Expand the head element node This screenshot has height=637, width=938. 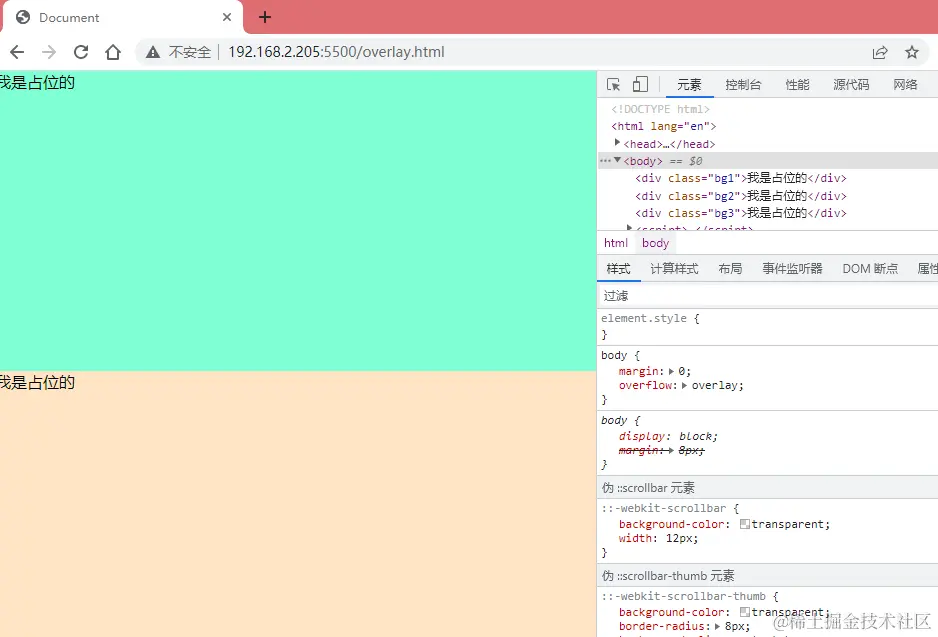pos(618,143)
